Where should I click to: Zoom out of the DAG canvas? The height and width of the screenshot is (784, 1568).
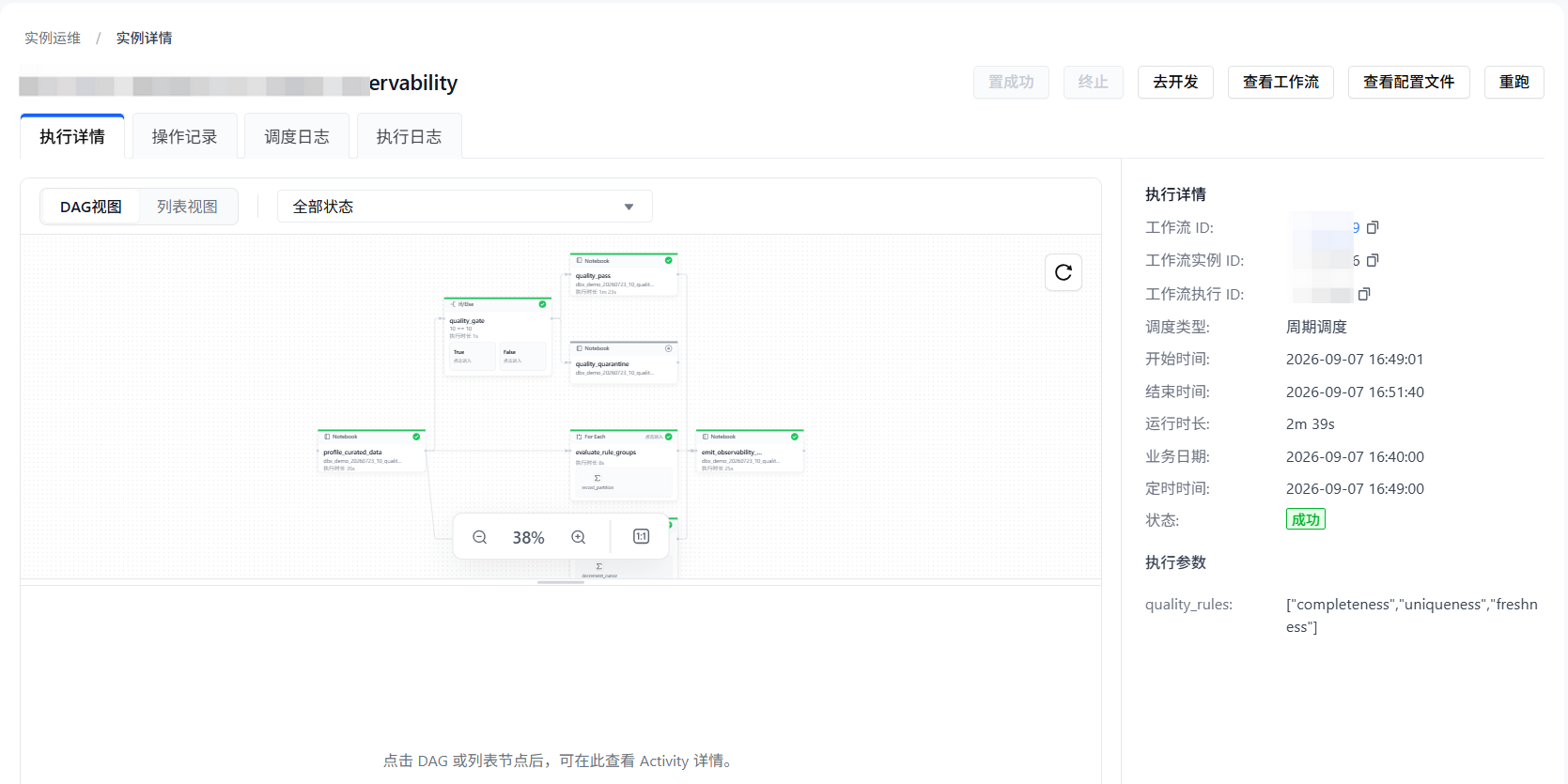click(x=480, y=537)
